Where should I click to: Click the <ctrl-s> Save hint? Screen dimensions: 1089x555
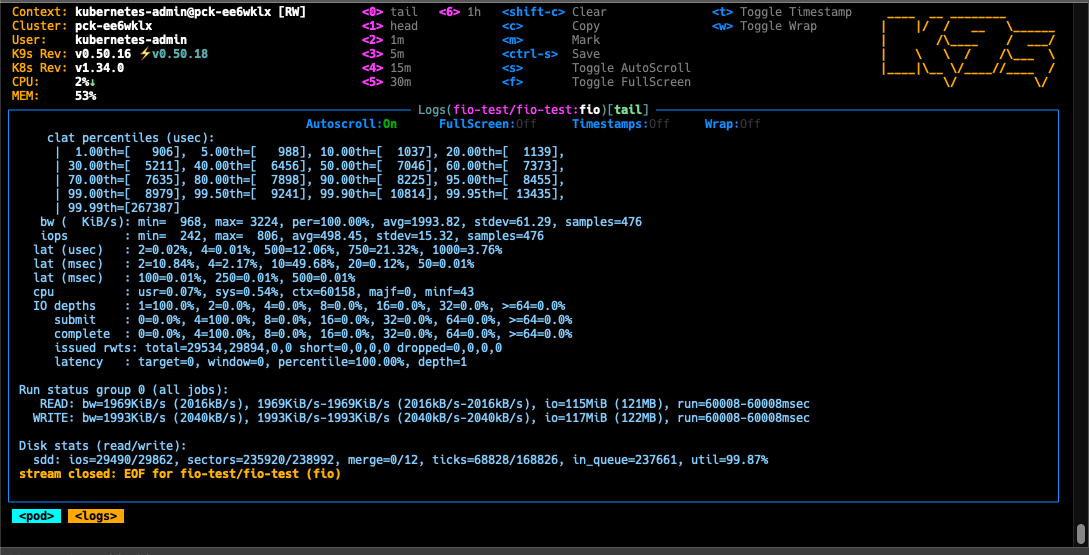pyautogui.click(x=551, y=53)
